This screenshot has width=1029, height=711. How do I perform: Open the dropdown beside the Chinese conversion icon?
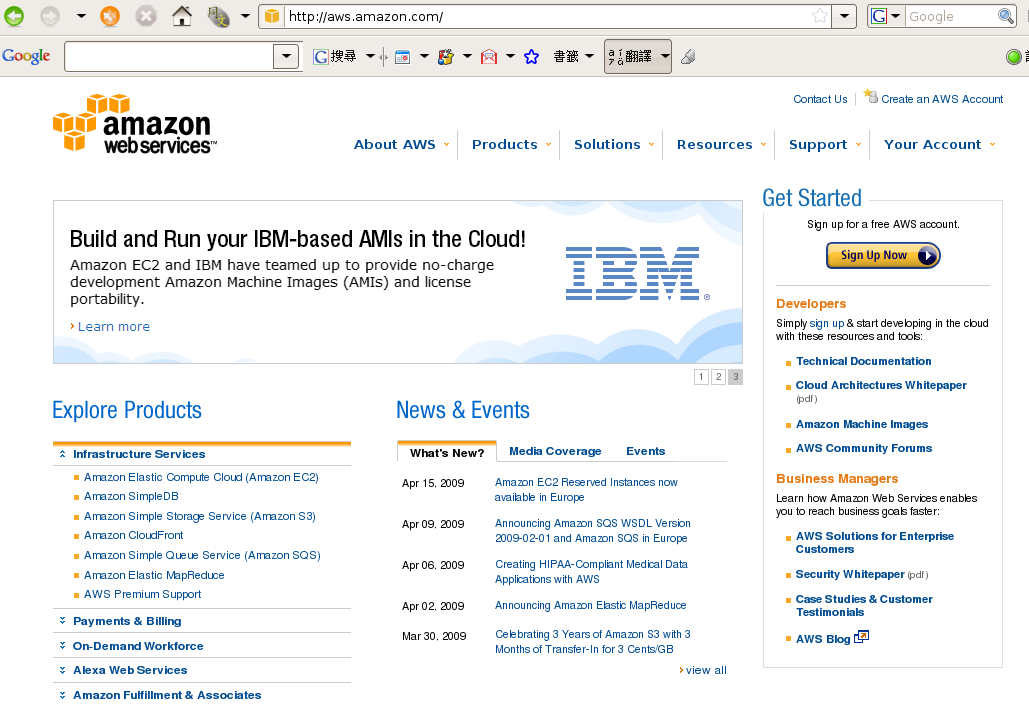[x=245, y=15]
